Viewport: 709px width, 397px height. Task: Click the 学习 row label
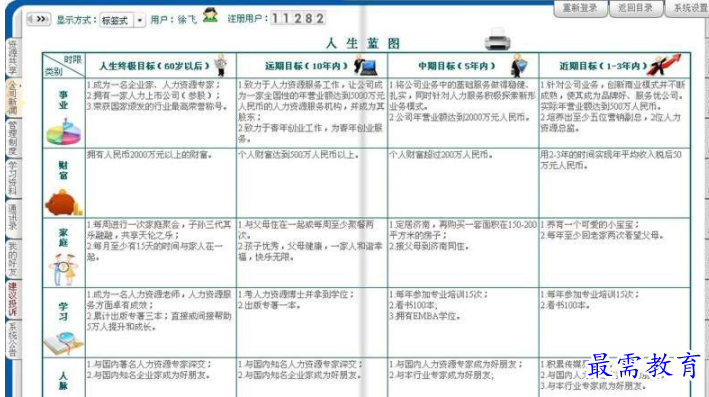coord(63,311)
